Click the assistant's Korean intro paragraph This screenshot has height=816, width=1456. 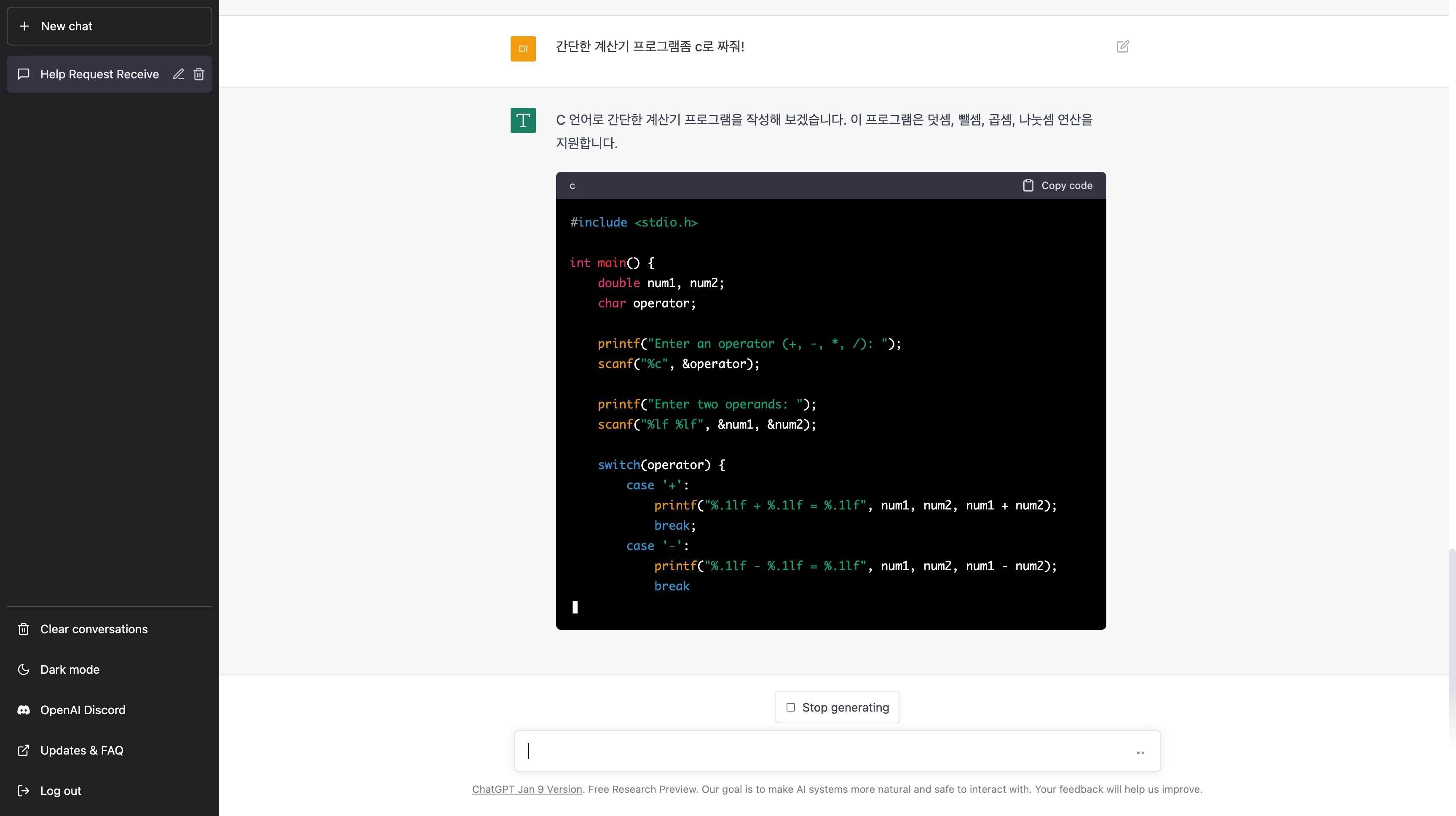click(x=824, y=131)
